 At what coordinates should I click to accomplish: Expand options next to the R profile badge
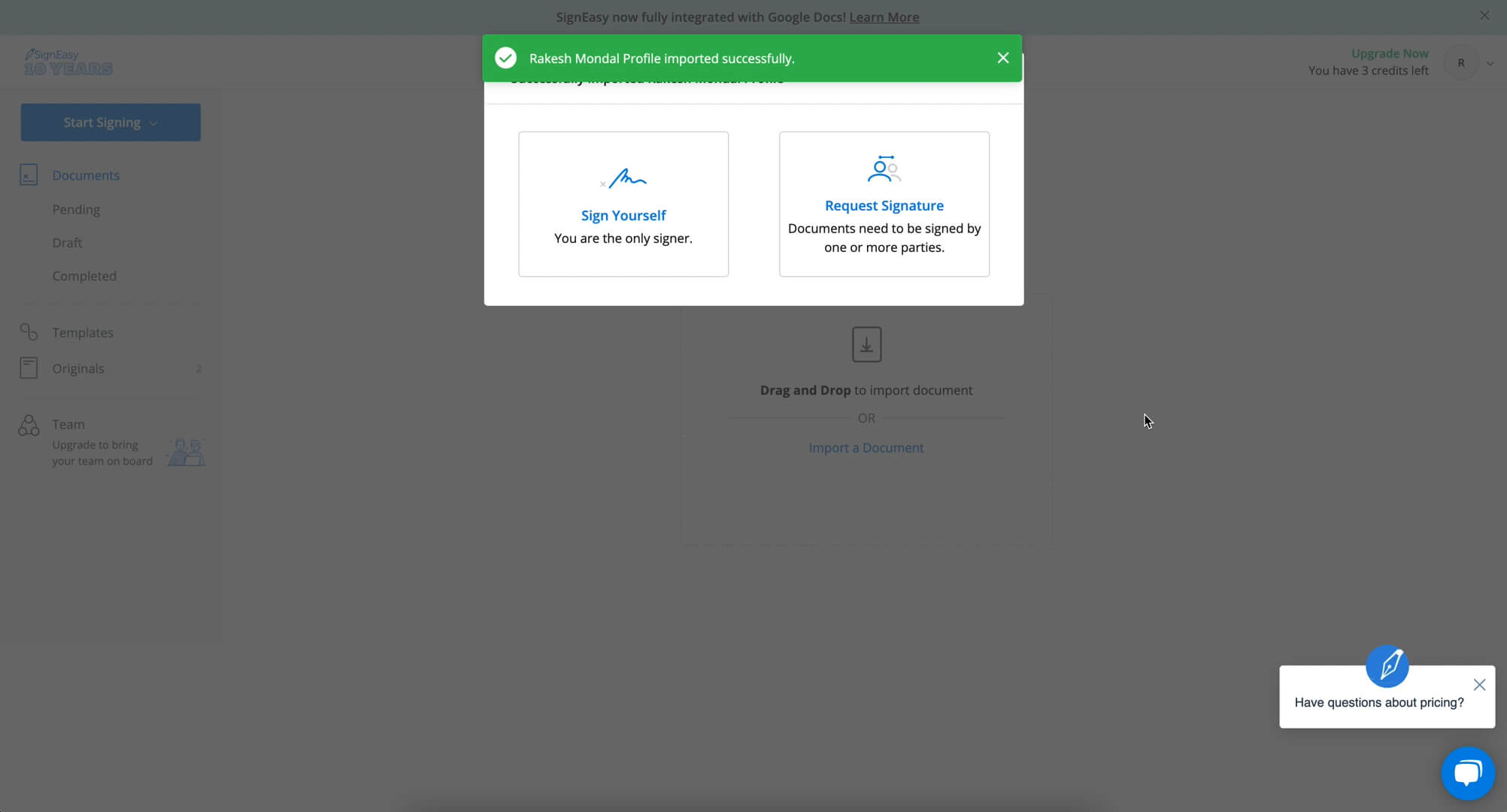1490,62
